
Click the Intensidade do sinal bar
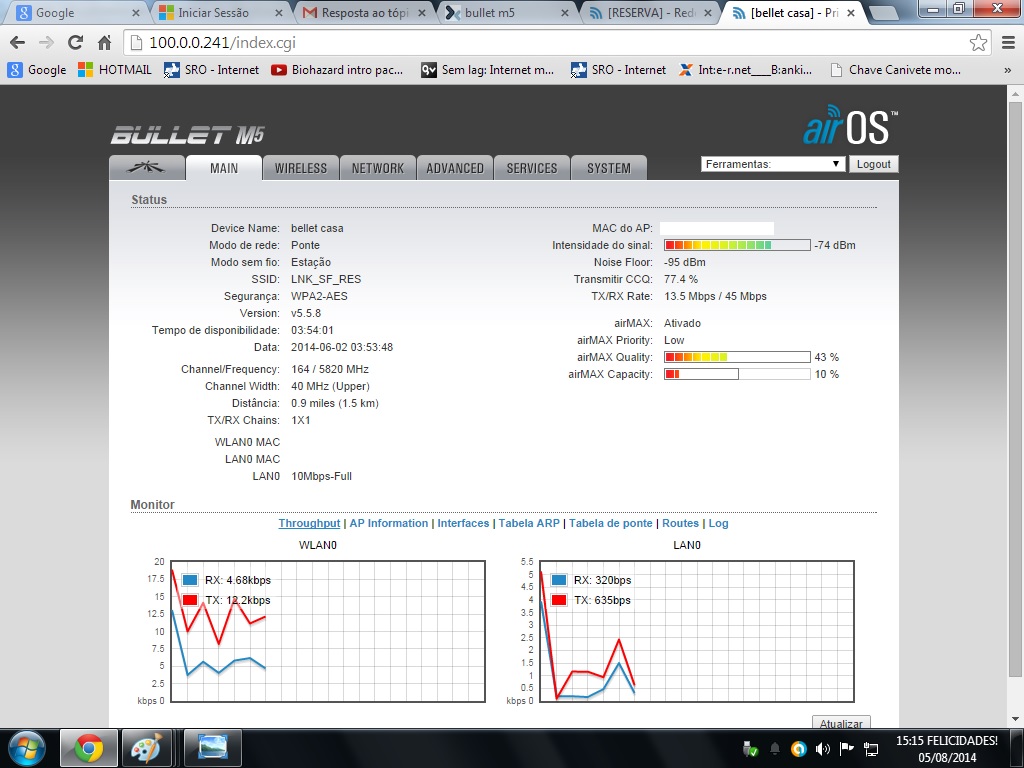click(x=737, y=245)
